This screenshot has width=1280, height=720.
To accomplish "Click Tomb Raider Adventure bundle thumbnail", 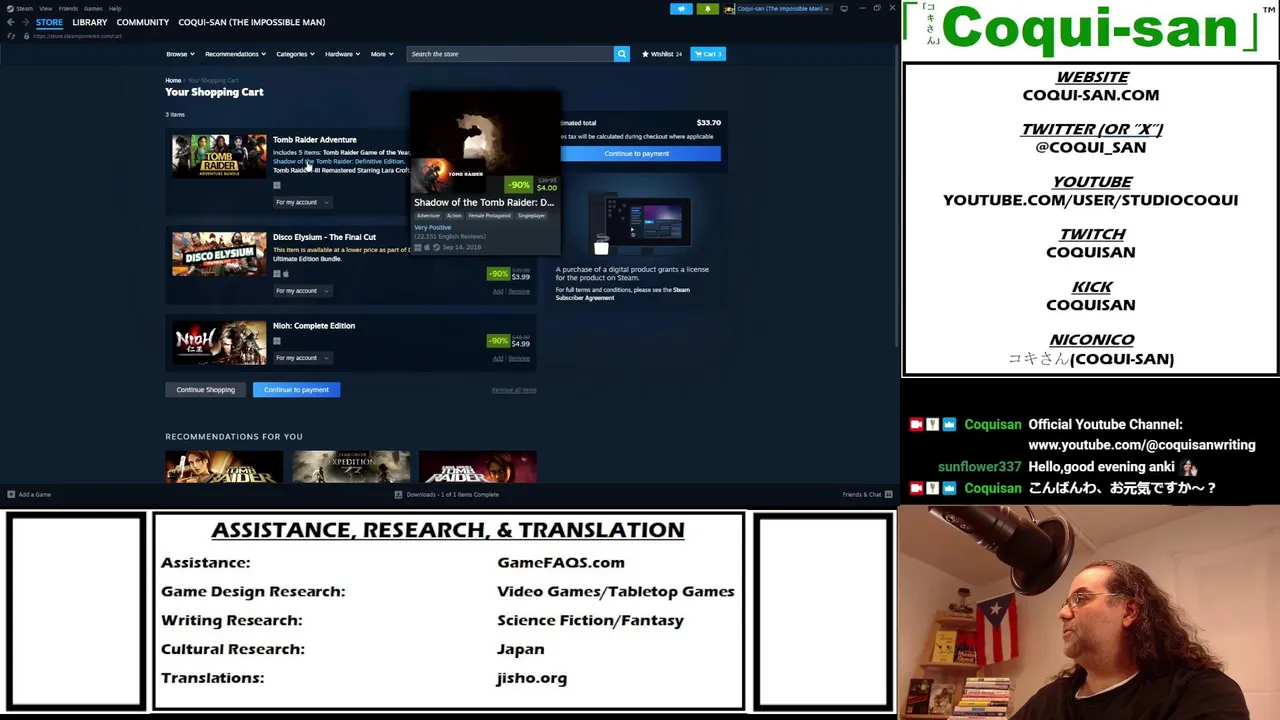I will pyautogui.click(x=219, y=156).
